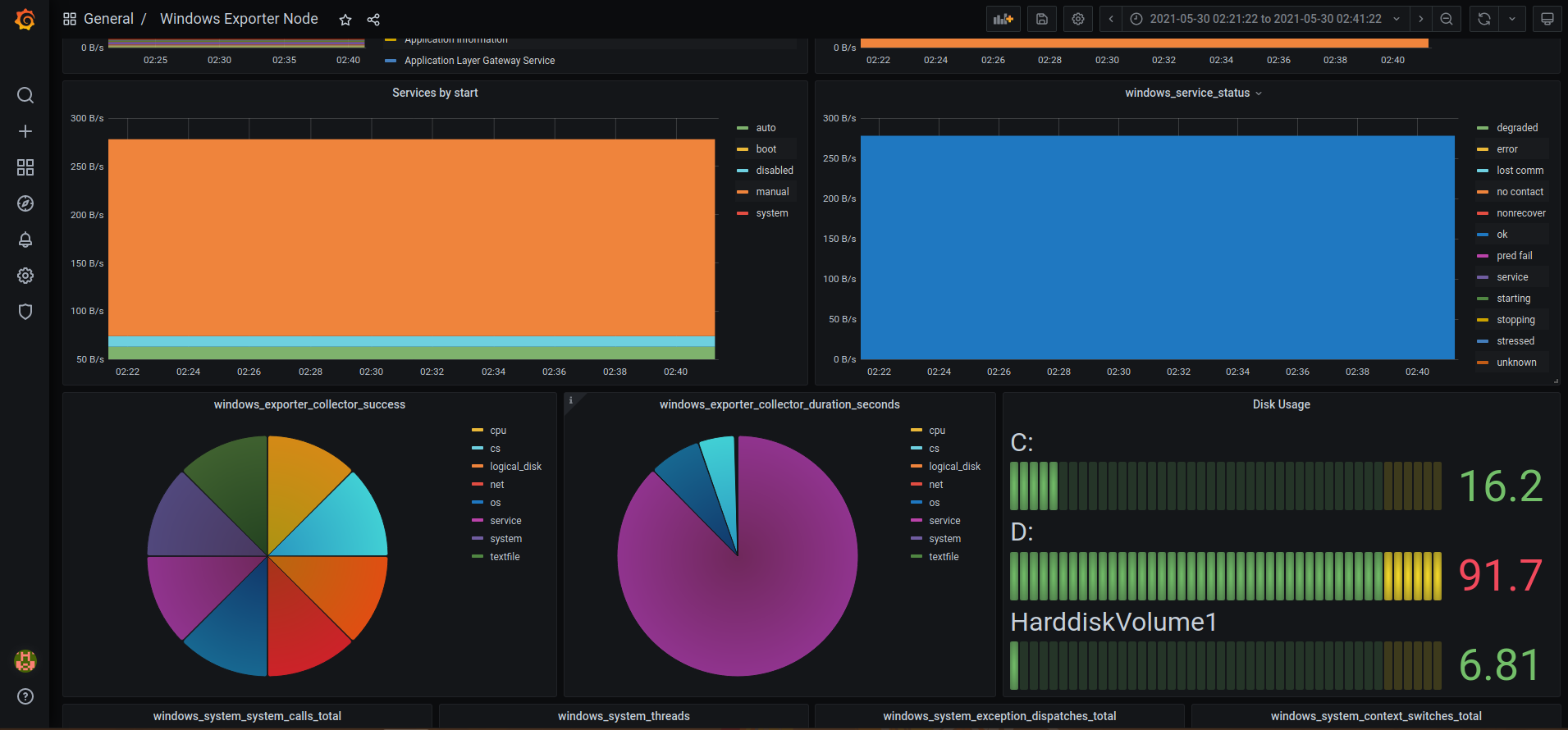Open the Explore compass icon
Image resolution: width=1568 pixels, height=730 pixels.
pyautogui.click(x=25, y=203)
